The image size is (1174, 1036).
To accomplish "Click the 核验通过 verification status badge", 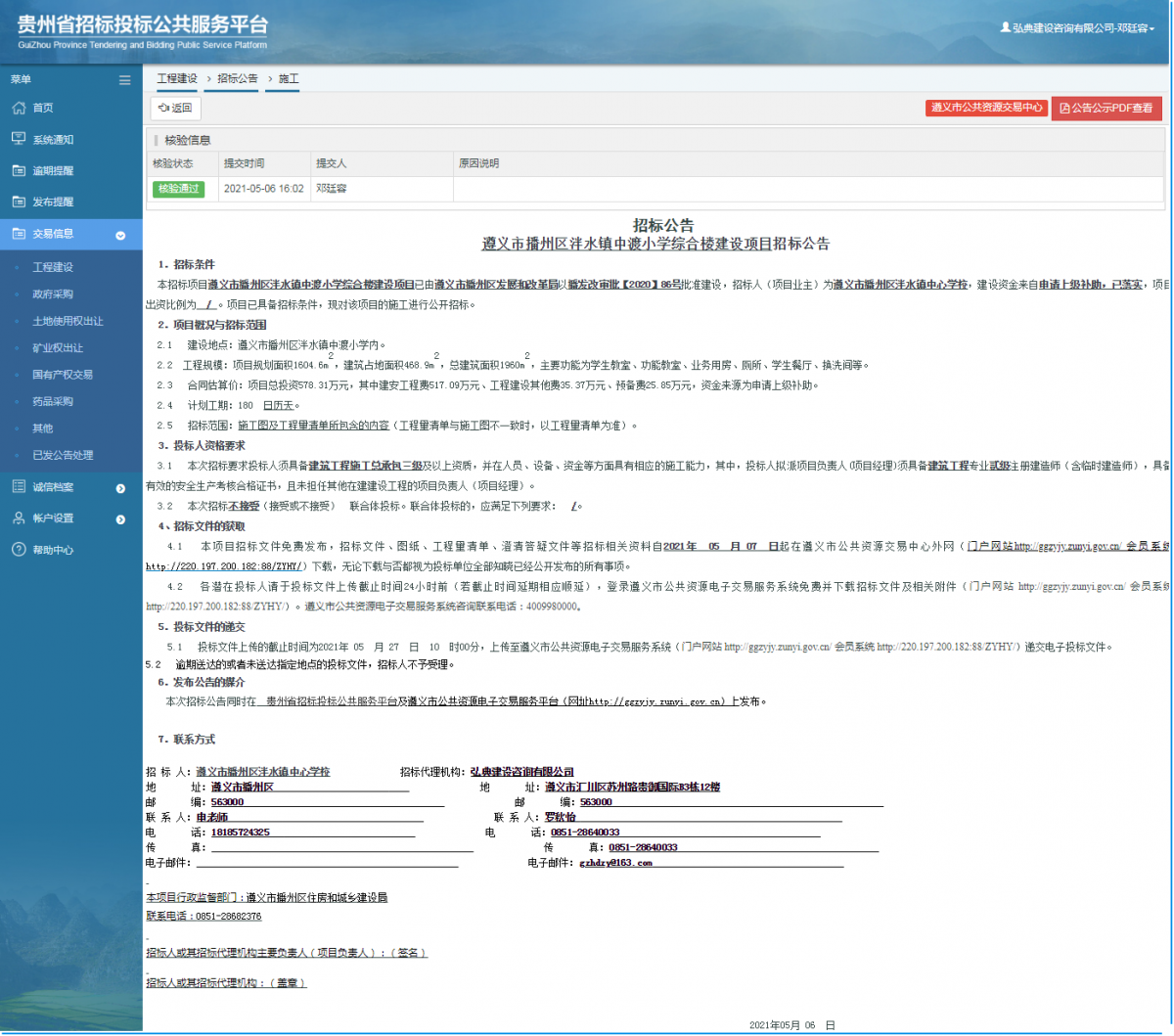I will click(x=178, y=189).
